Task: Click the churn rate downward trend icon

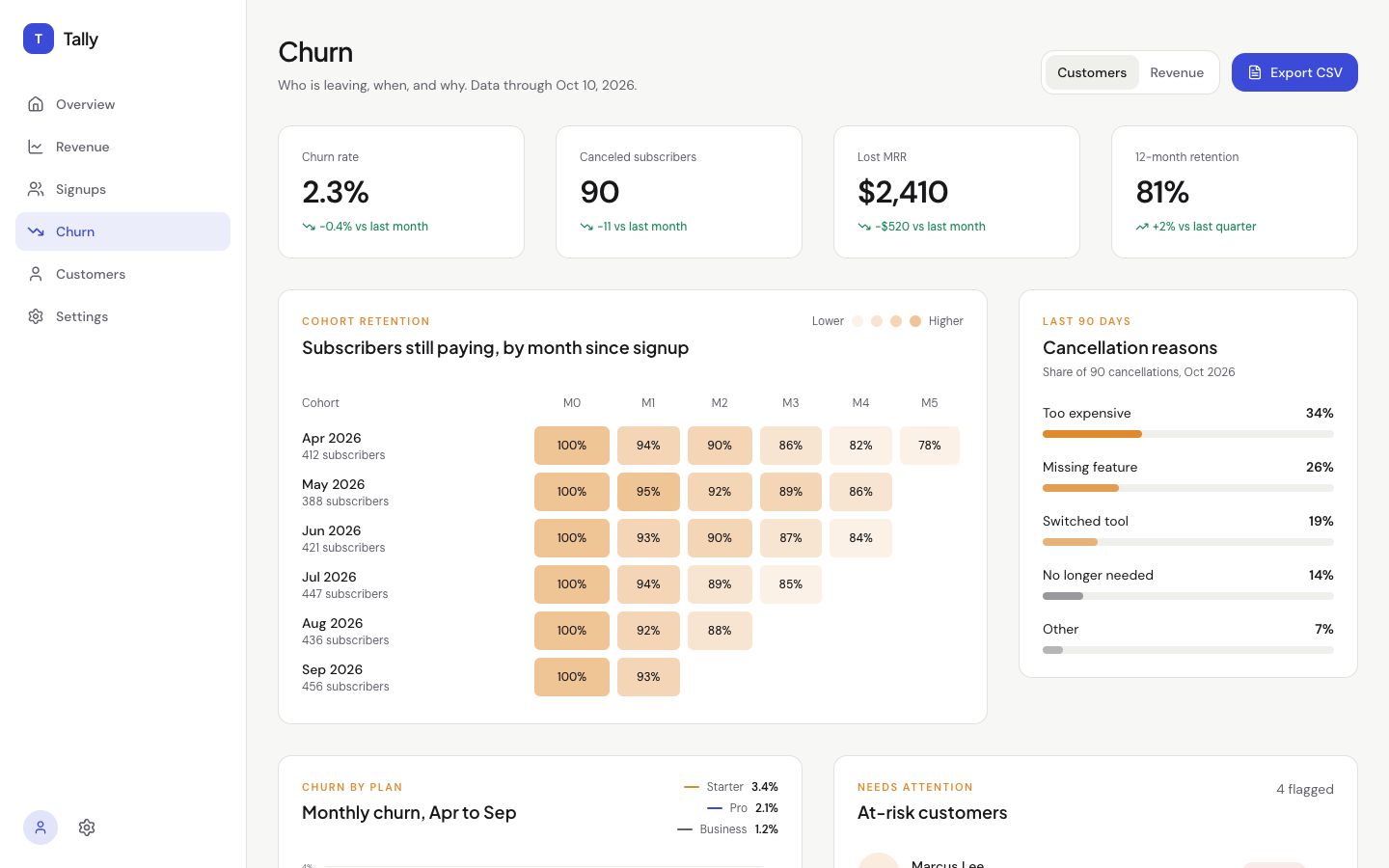Action: [x=309, y=227]
